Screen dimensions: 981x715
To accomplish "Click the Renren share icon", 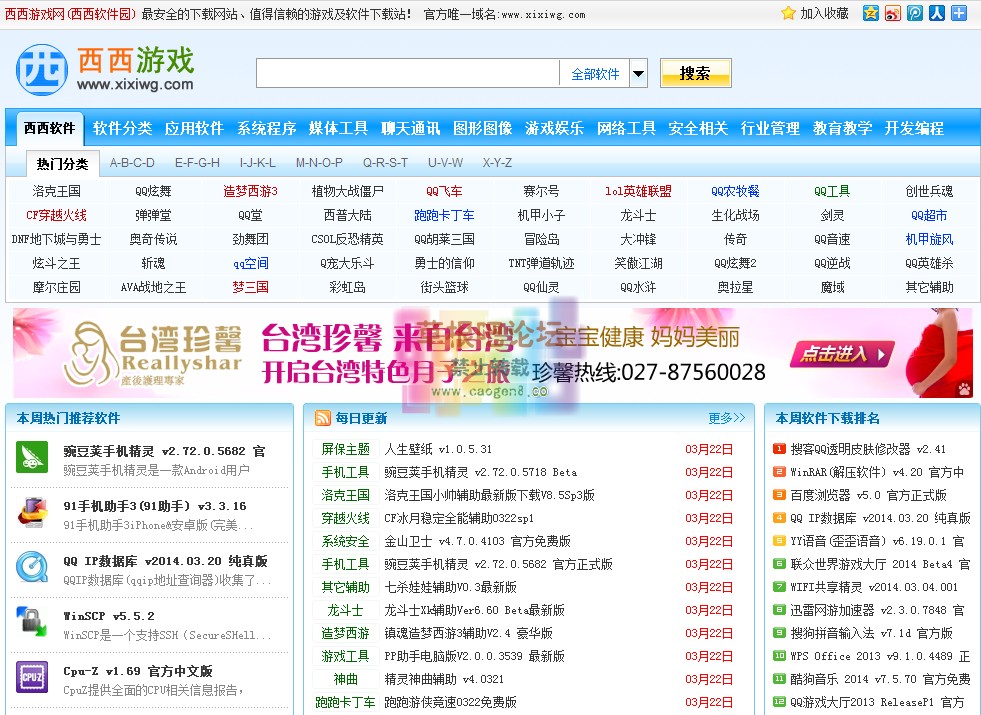I will [936, 13].
